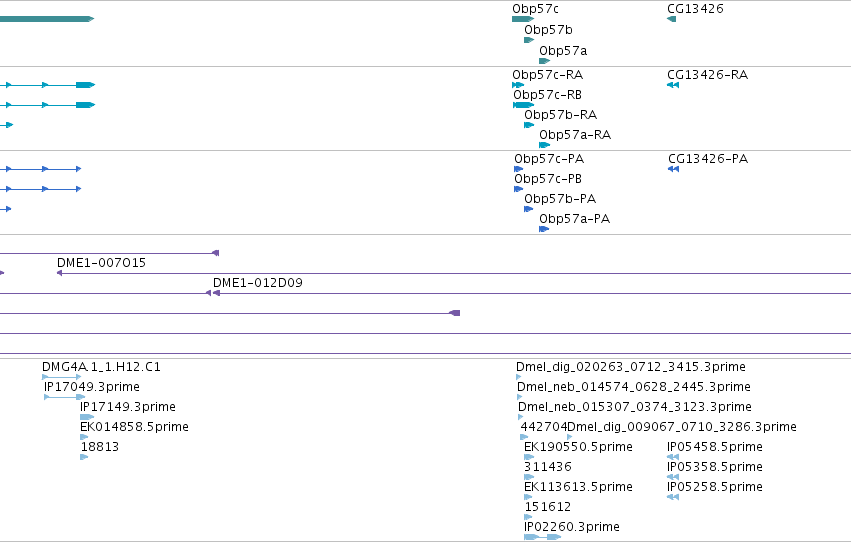Click Dmel_neb_015307_0374_3123.3prime label
Screen dimensions: 851x542
pyautogui.click(x=635, y=407)
